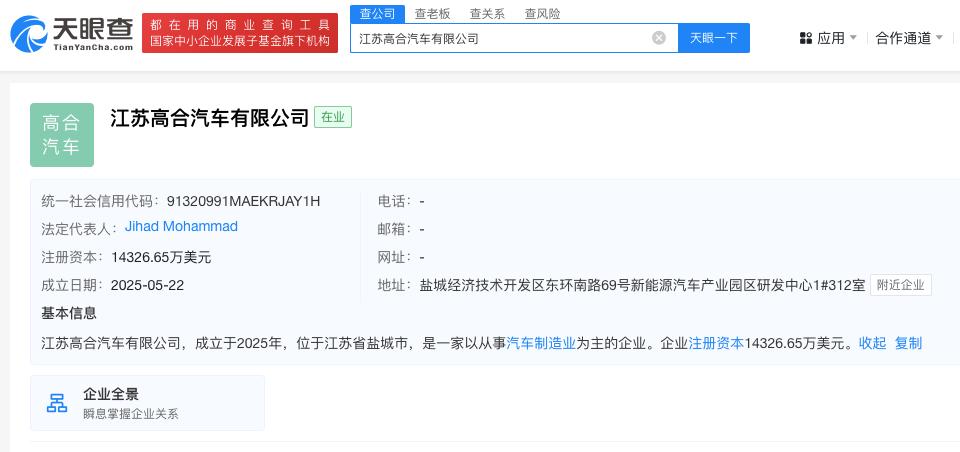Click the 法定代表人 label
Screen dimensions: 960x452
76,229
